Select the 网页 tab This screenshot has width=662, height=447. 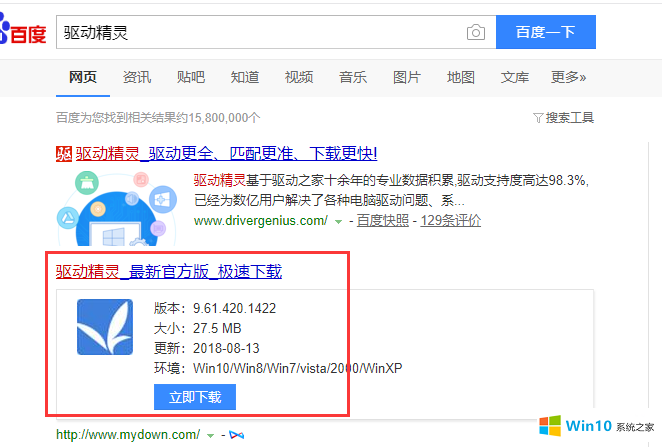(83, 77)
